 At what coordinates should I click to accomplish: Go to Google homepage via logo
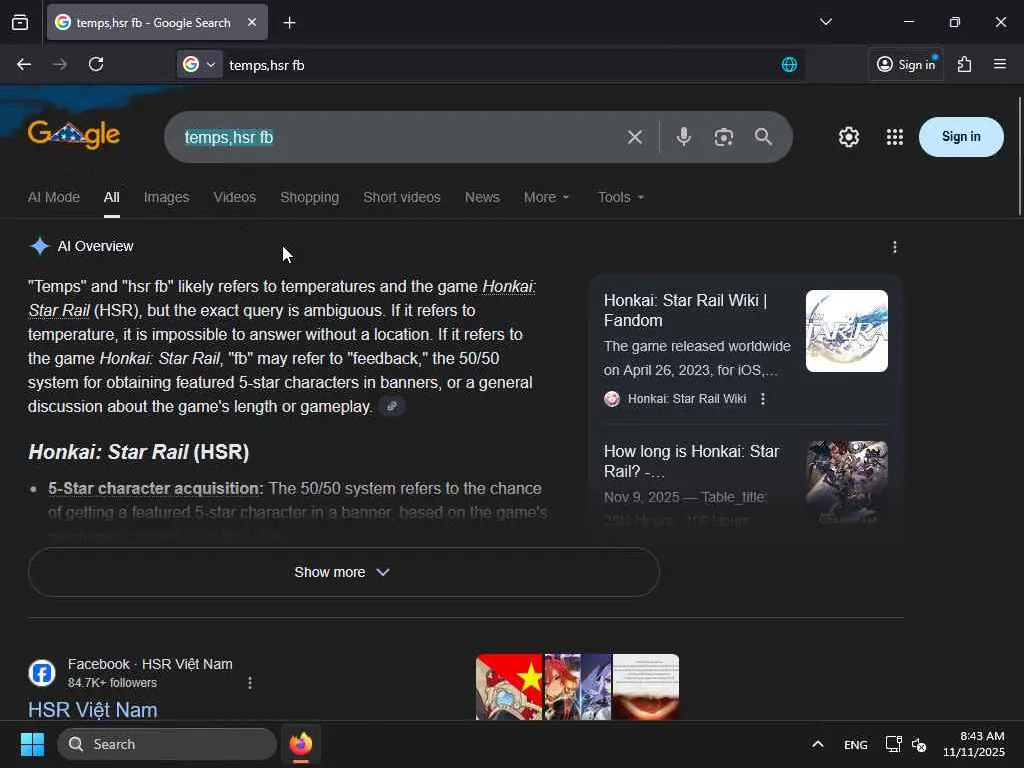[74, 135]
